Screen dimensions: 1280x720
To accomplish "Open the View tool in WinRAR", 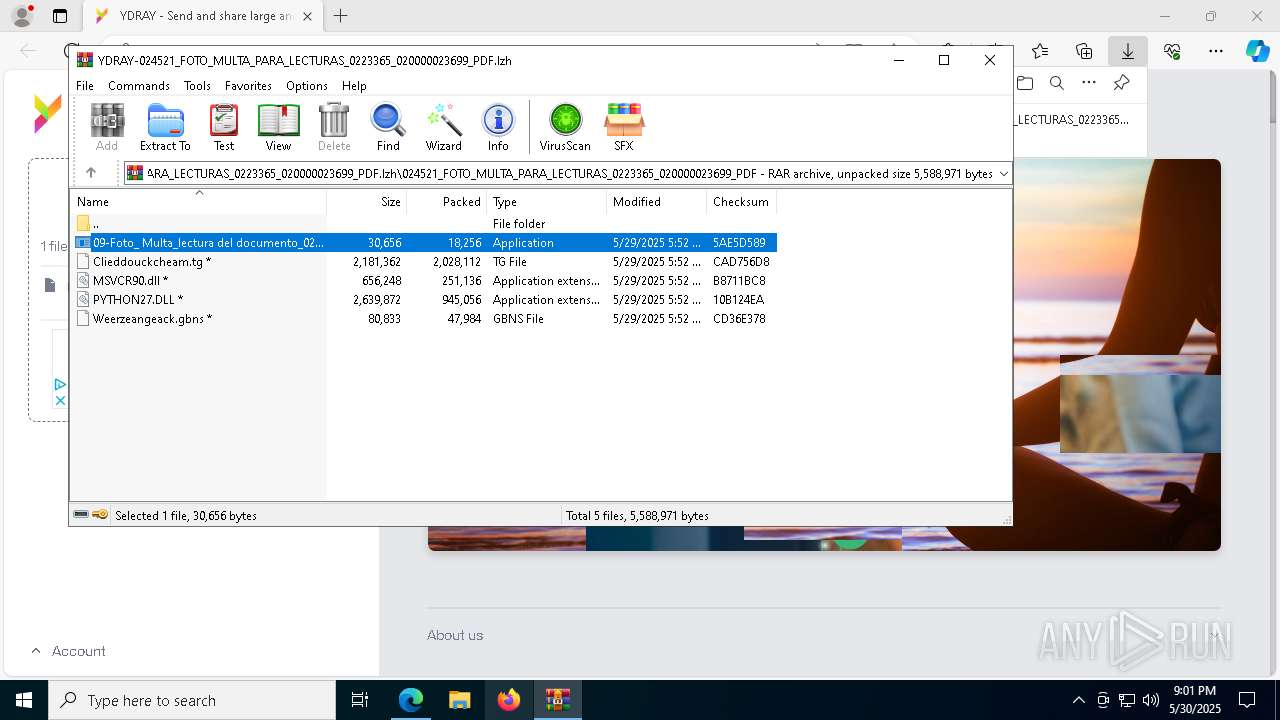I will click(x=278, y=127).
